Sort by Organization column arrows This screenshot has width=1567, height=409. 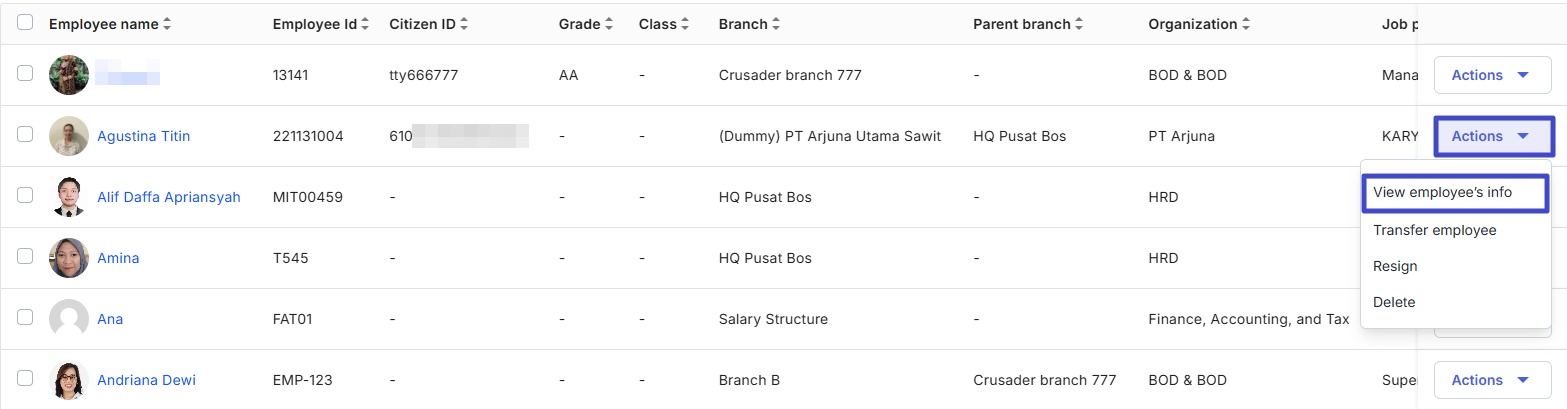[x=1246, y=24]
